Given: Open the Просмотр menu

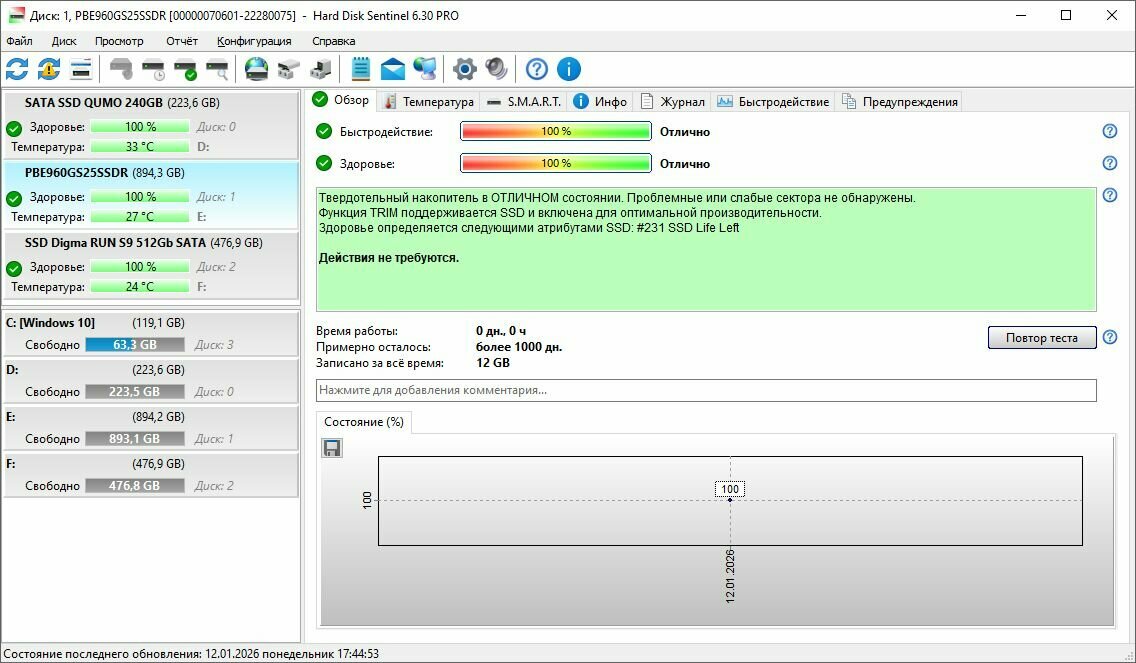Looking at the screenshot, I should click(119, 41).
